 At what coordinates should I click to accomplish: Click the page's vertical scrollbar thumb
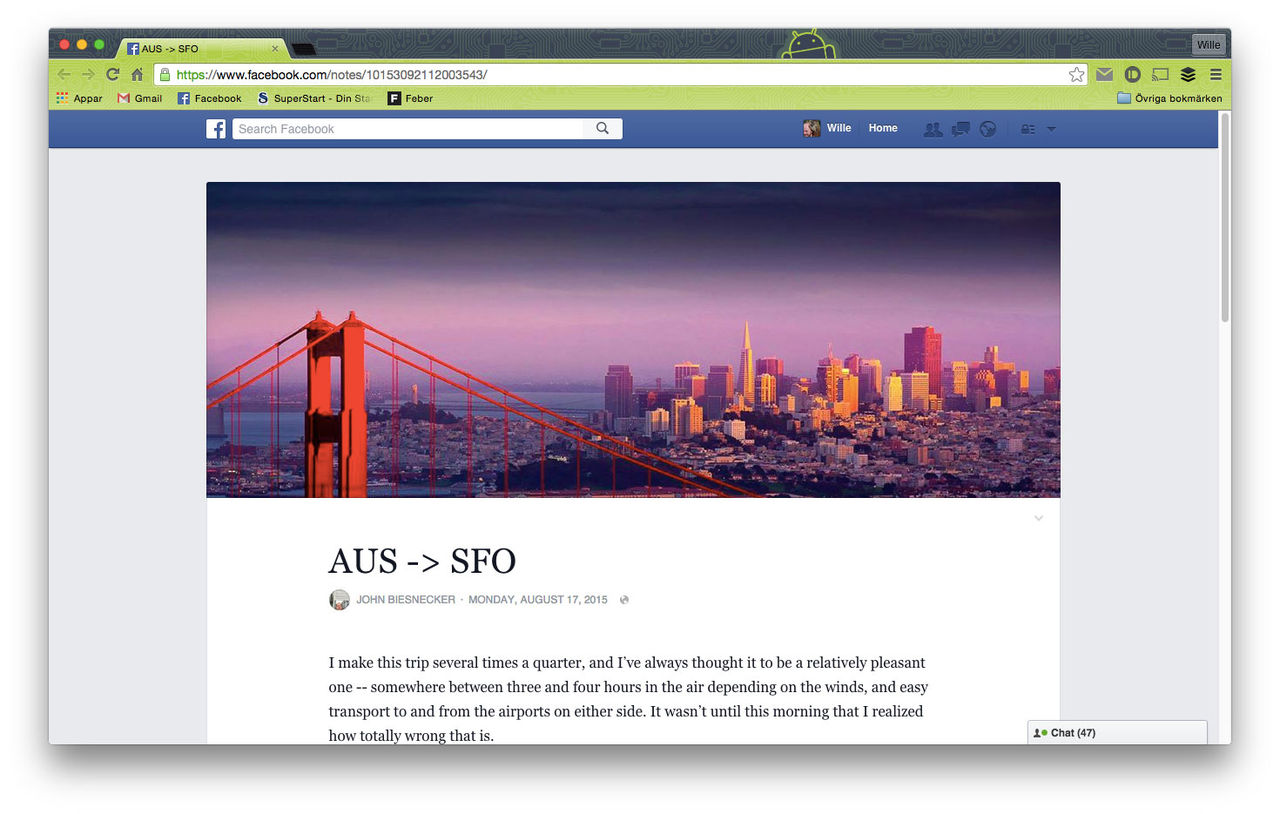1224,218
